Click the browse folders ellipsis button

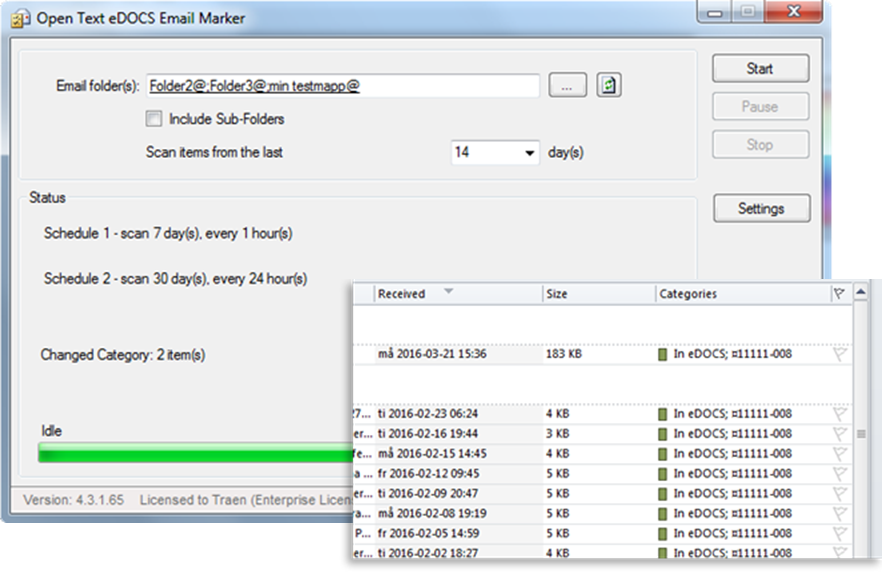pyautogui.click(x=568, y=85)
